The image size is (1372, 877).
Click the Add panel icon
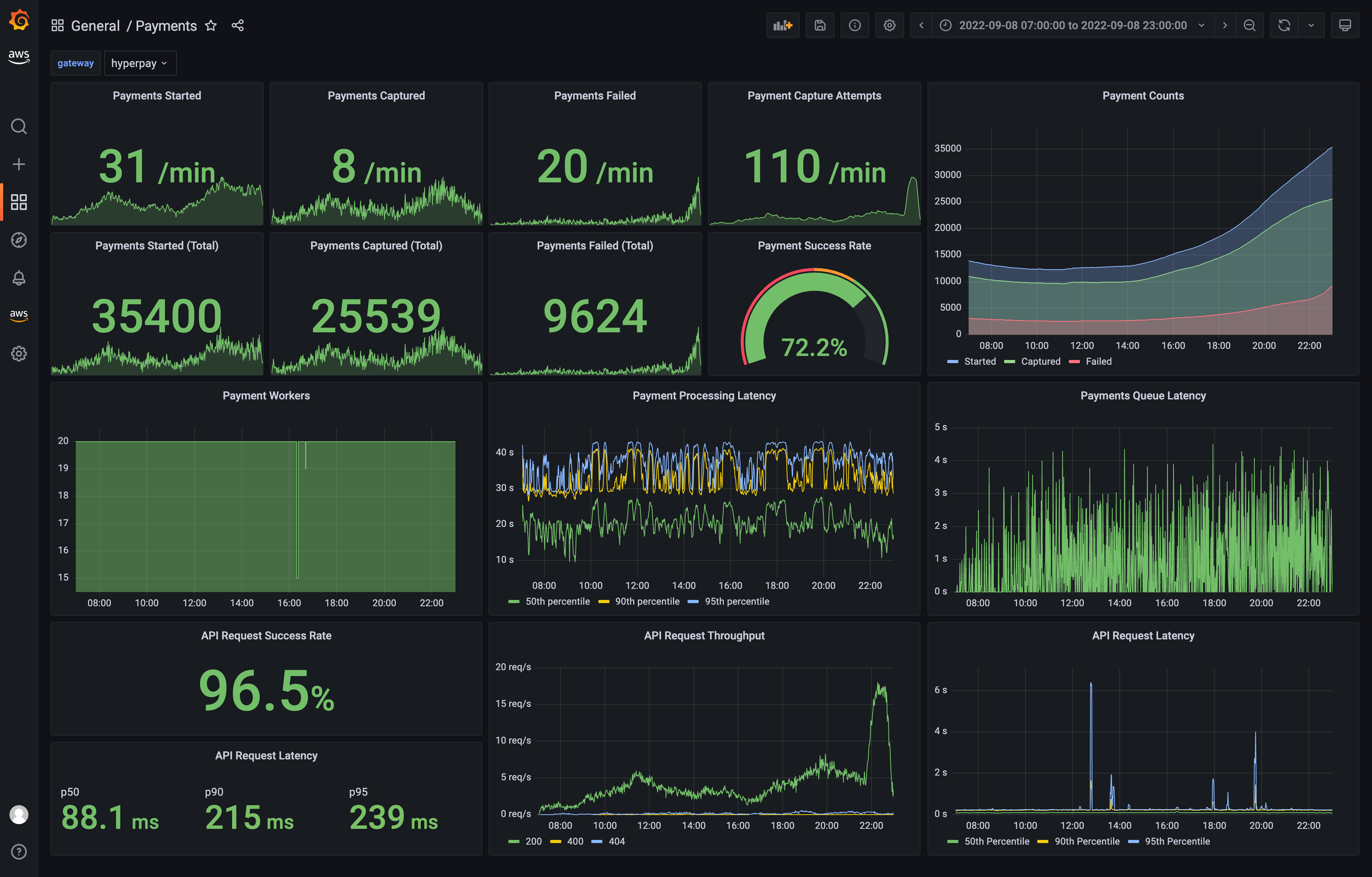[x=783, y=25]
